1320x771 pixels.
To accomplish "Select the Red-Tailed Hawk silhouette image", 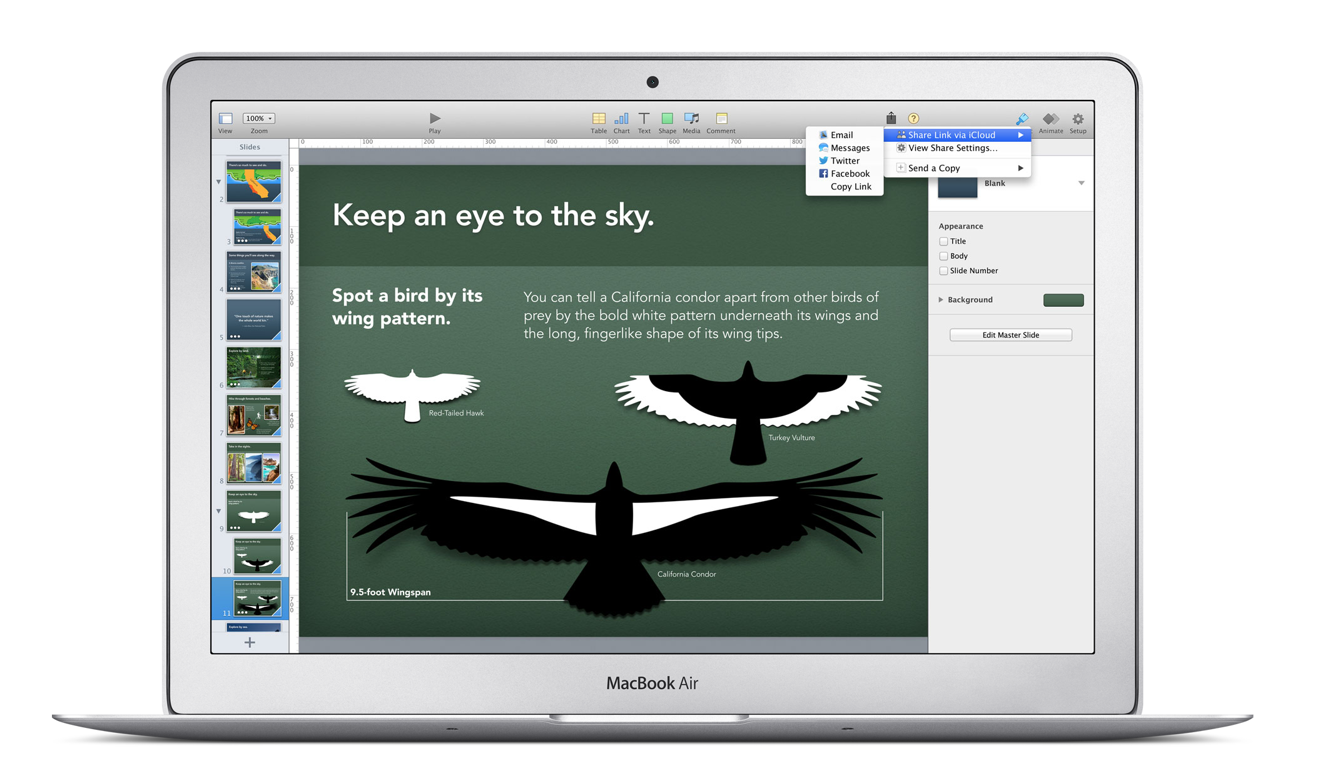I will click(412, 394).
